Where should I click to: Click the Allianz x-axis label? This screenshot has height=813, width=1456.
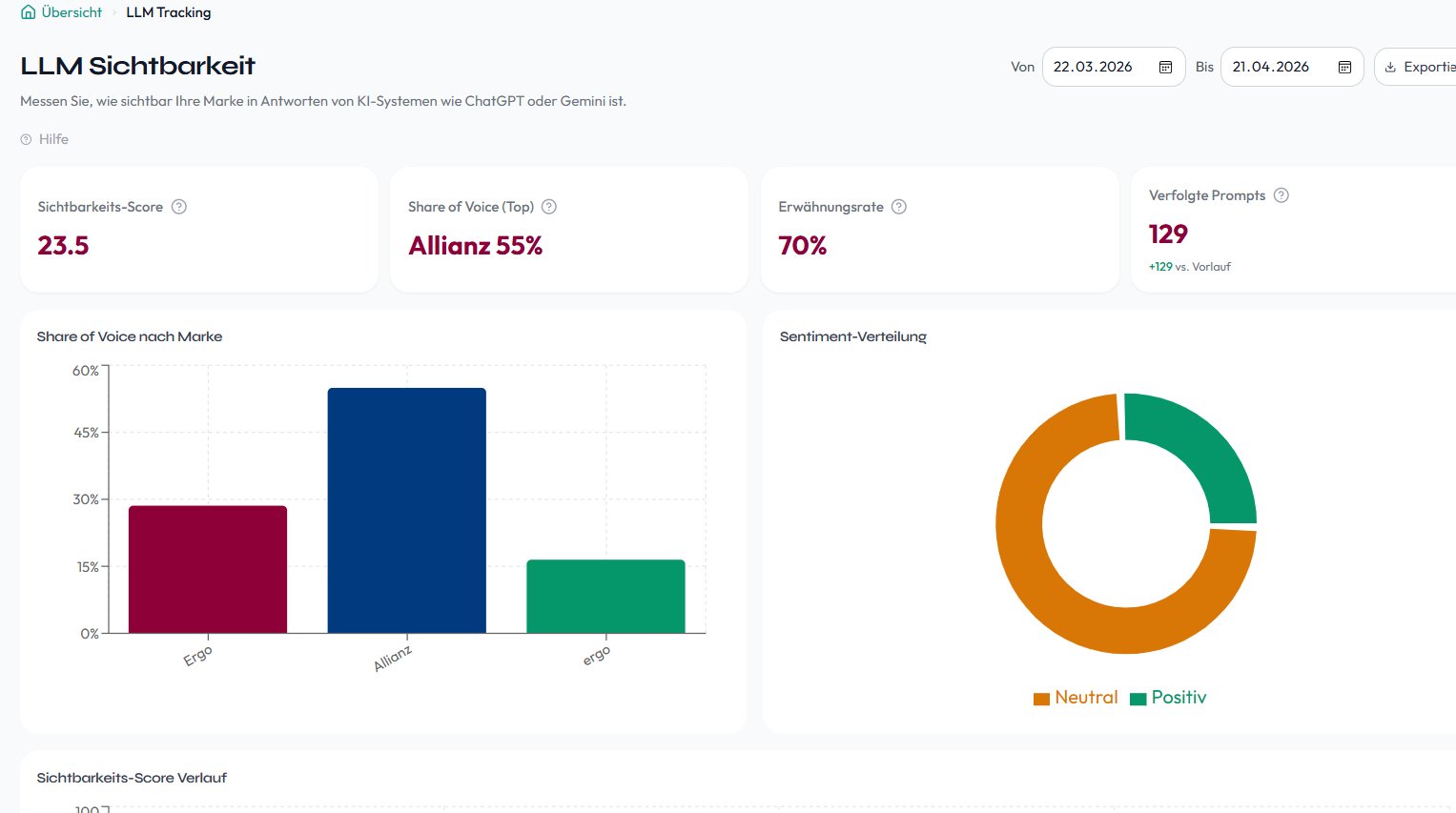point(393,658)
